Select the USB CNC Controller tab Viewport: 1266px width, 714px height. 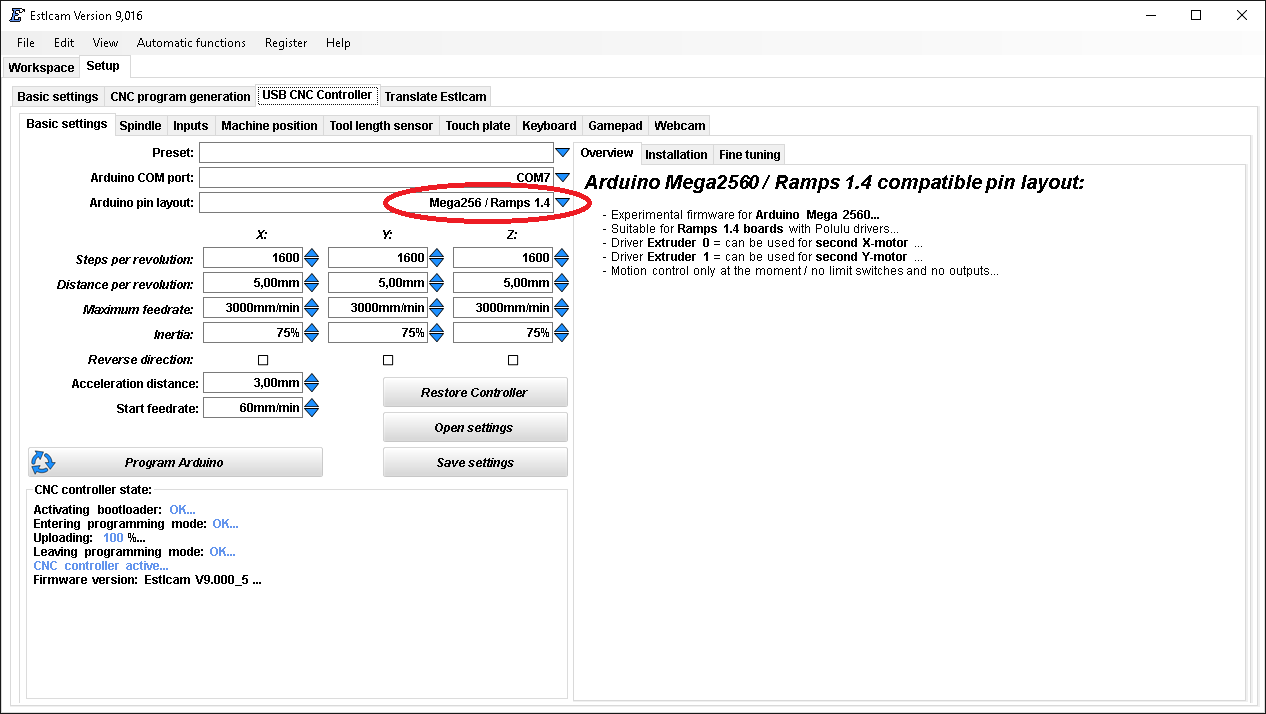317,95
